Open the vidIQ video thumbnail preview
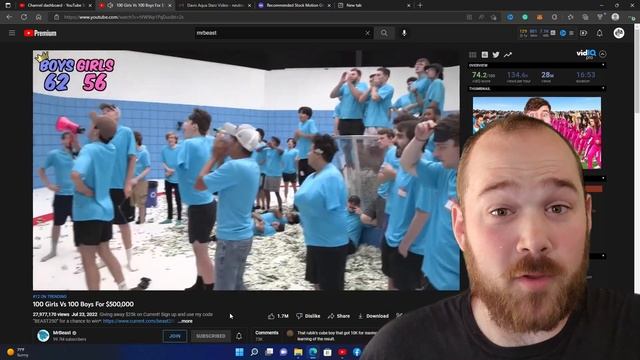The height and width of the screenshot is (360, 640). pos(537,133)
